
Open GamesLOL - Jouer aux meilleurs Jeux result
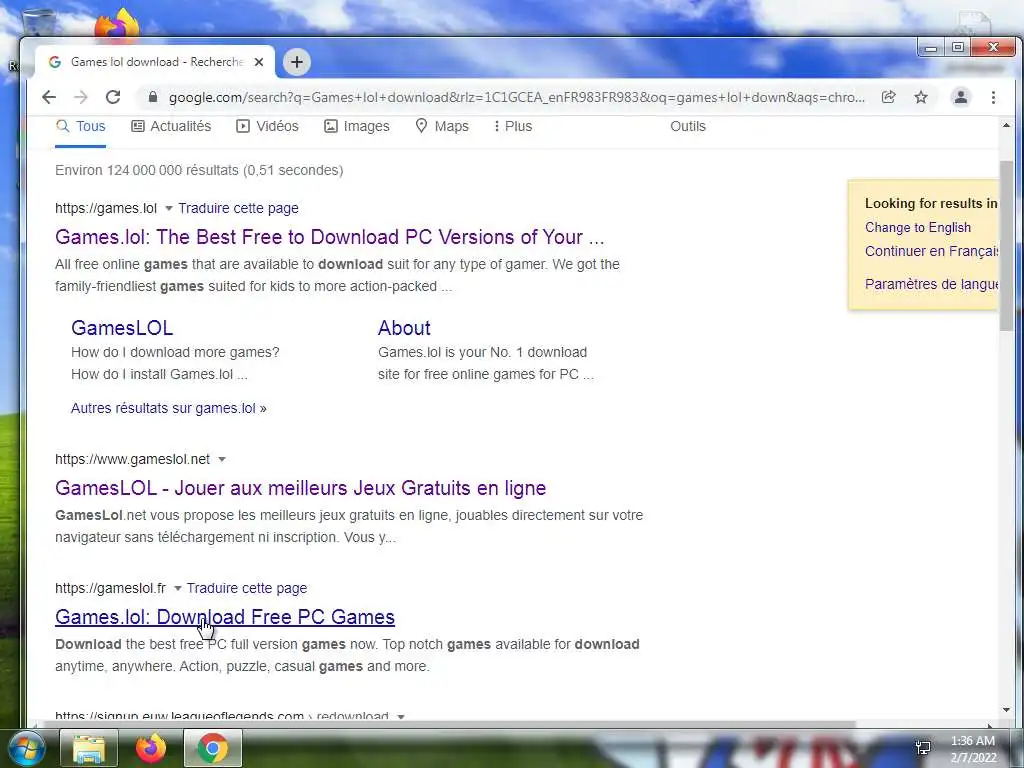click(x=300, y=488)
